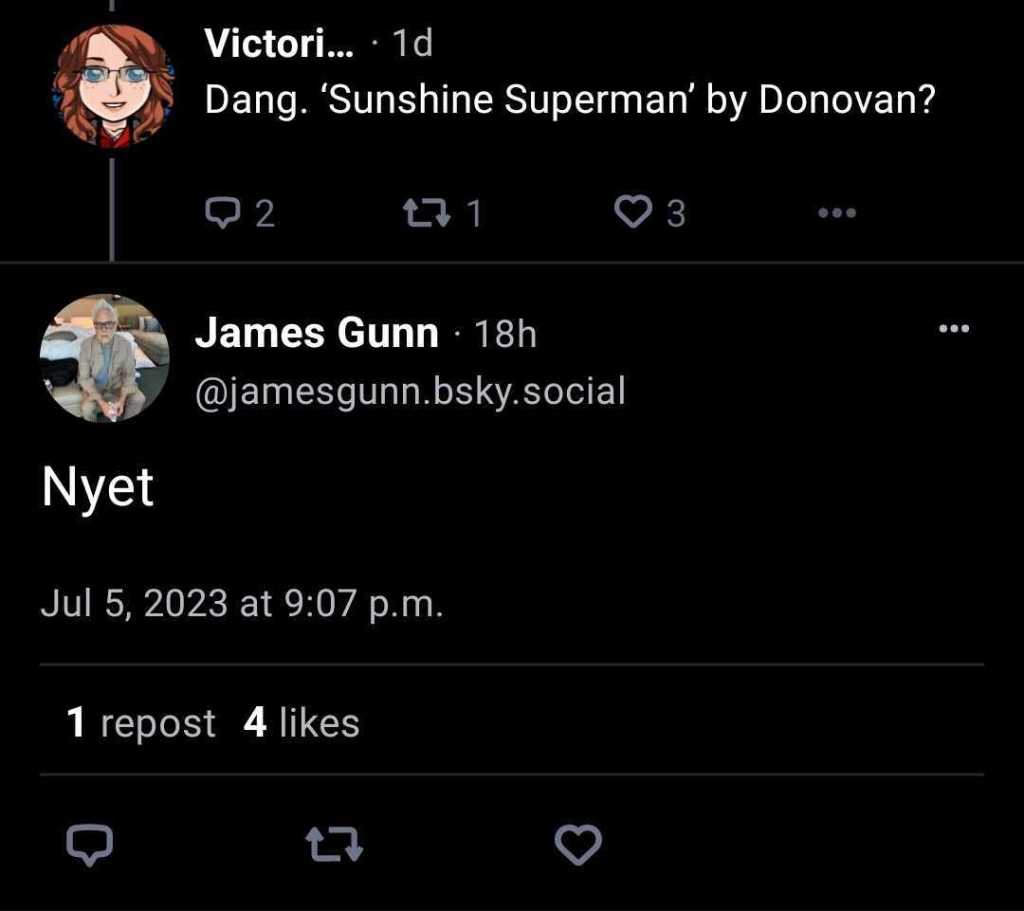Open the James Gunn display name
1024x911 pixels.
coord(316,333)
